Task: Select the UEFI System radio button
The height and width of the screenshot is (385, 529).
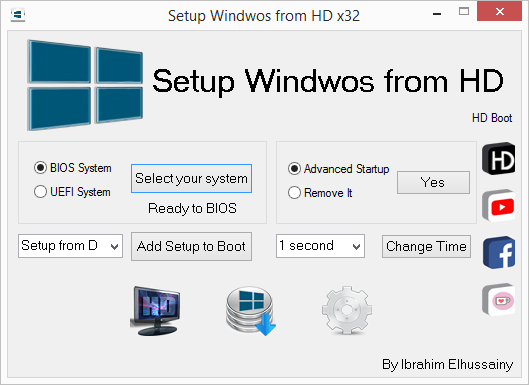Action: tap(72, 192)
